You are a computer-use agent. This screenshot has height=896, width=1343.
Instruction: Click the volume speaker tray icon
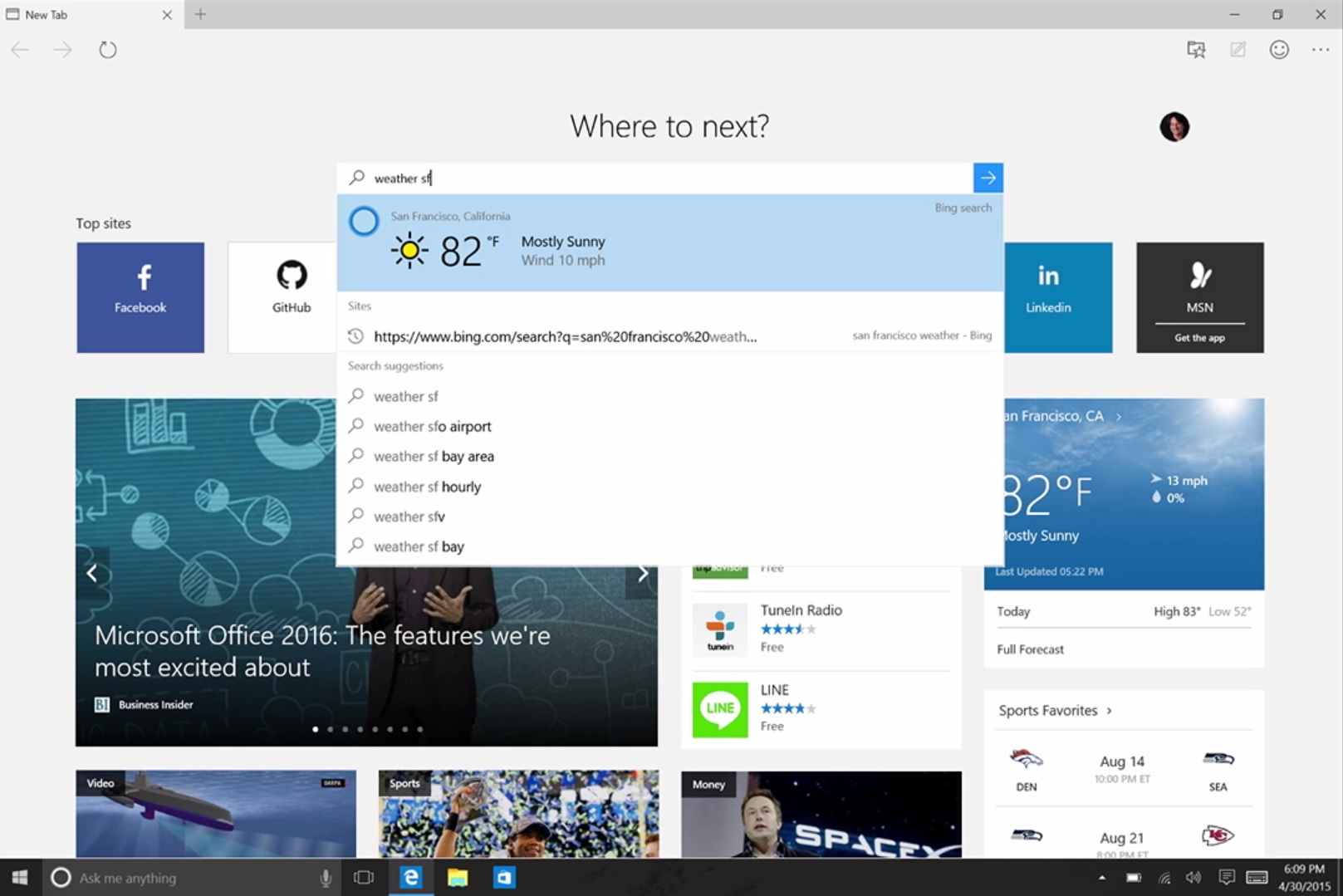[1194, 878]
